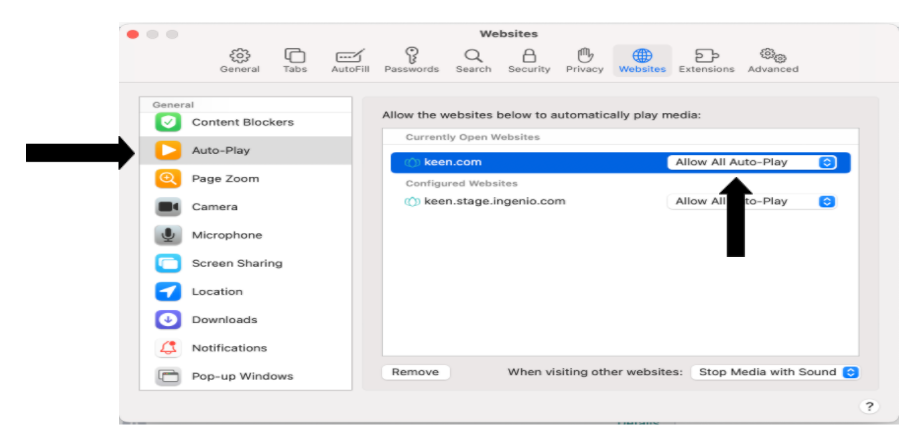911x442 pixels.
Task: Open the Advanced preferences pane
Action: [x=772, y=60]
